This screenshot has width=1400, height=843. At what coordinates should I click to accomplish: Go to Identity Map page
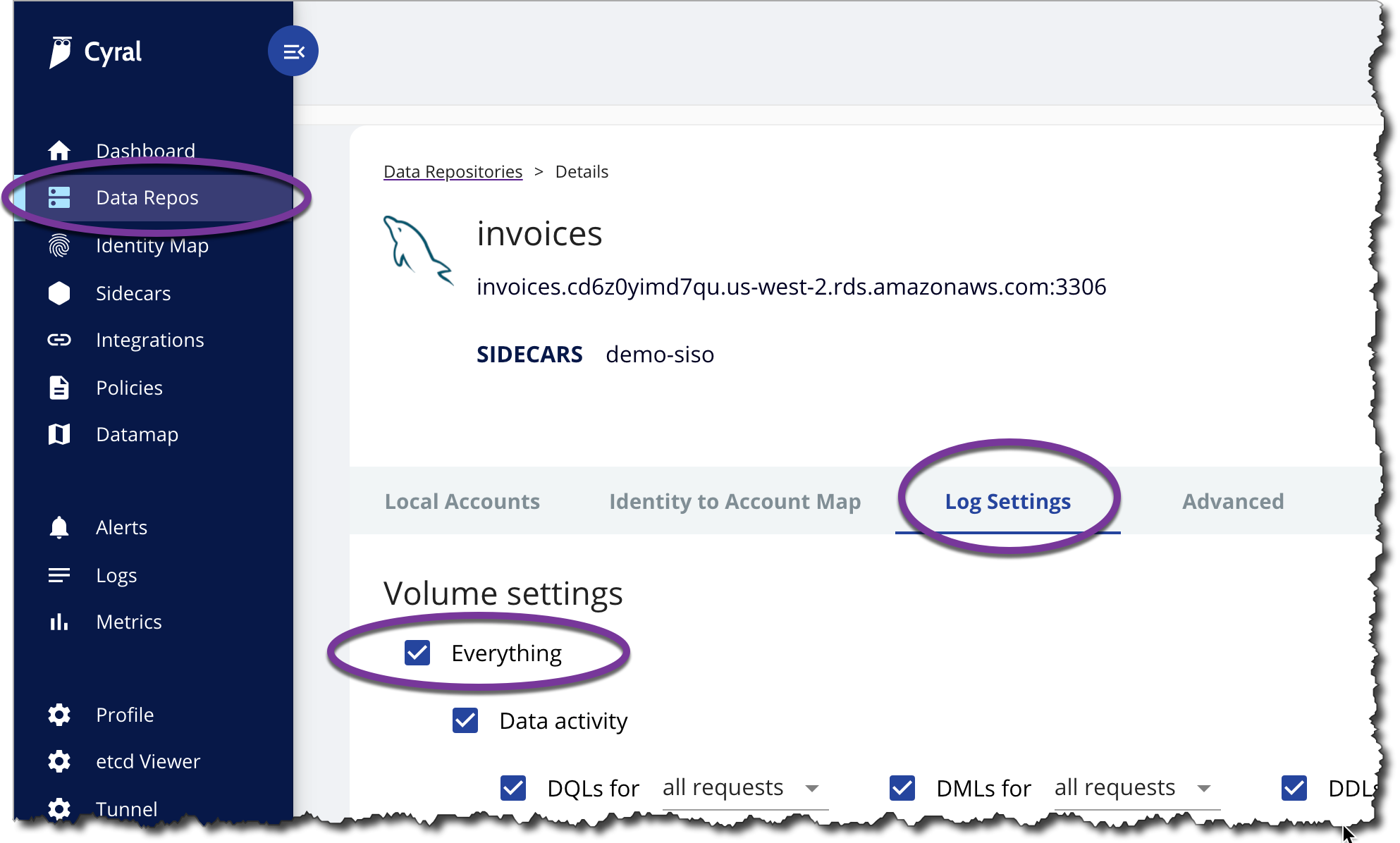click(152, 245)
